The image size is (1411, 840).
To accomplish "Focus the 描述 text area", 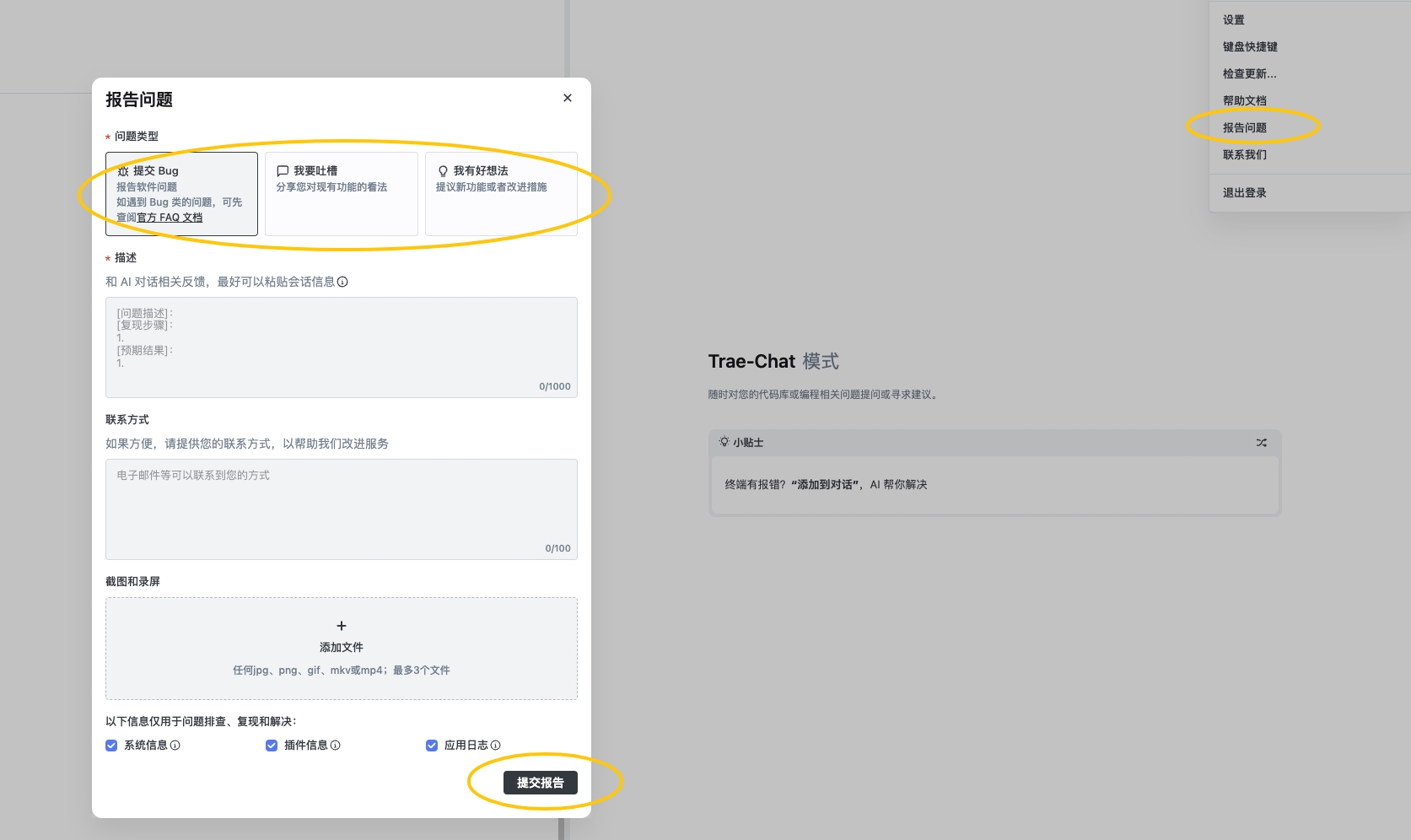I will tap(341, 347).
